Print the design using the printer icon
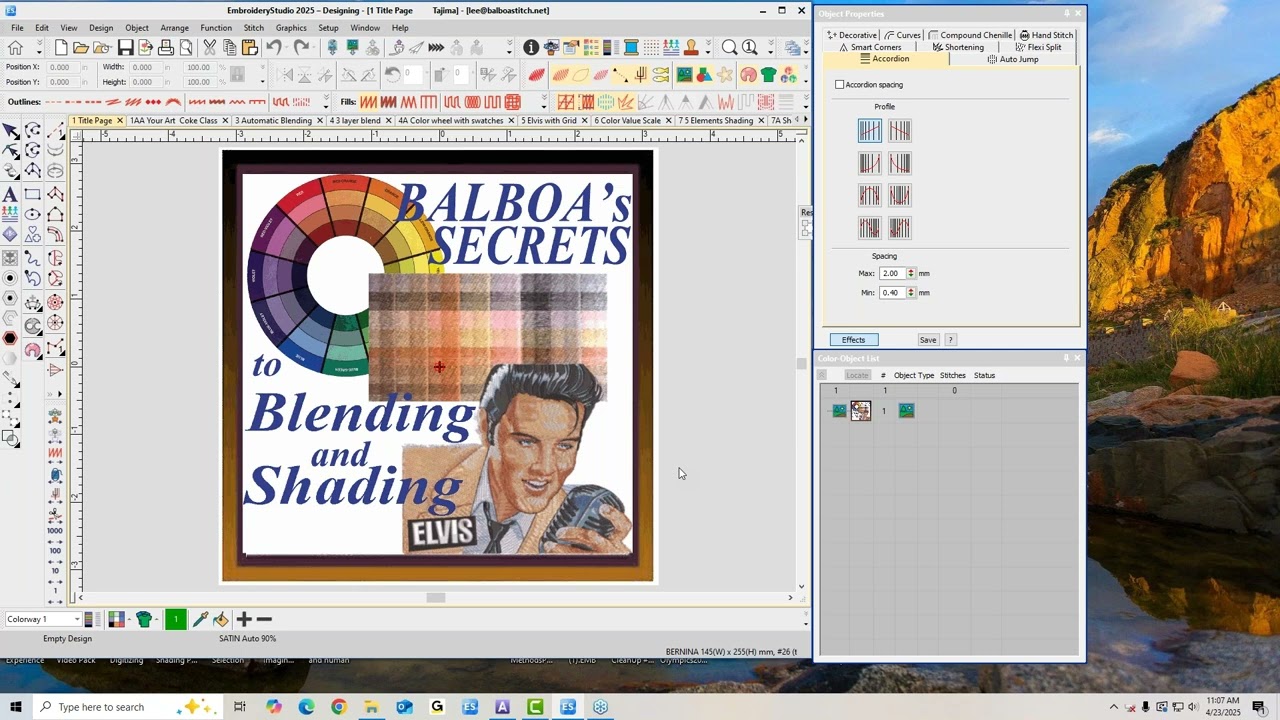 point(166,48)
